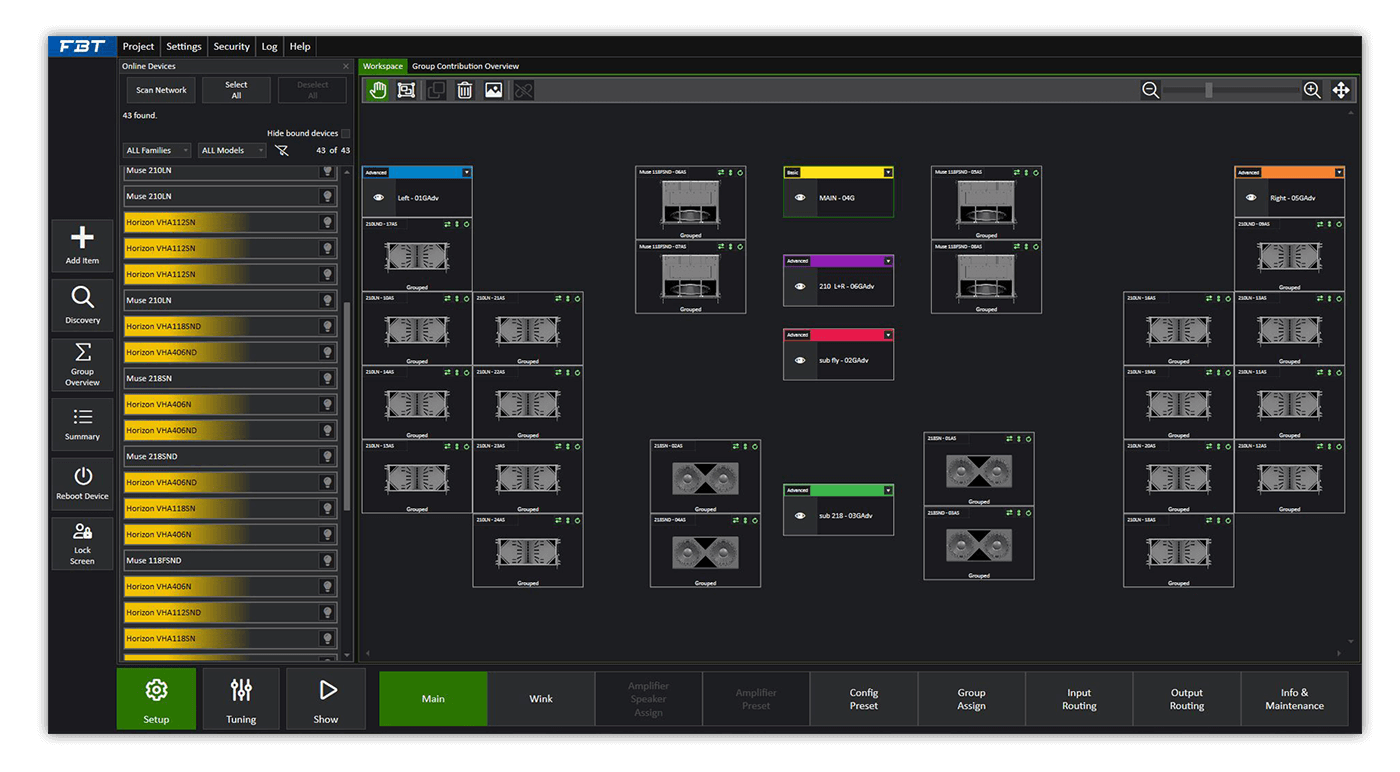Screen dimensions: 1400x772
Task: Enable the Hide bound devices checkbox
Action: (346, 133)
